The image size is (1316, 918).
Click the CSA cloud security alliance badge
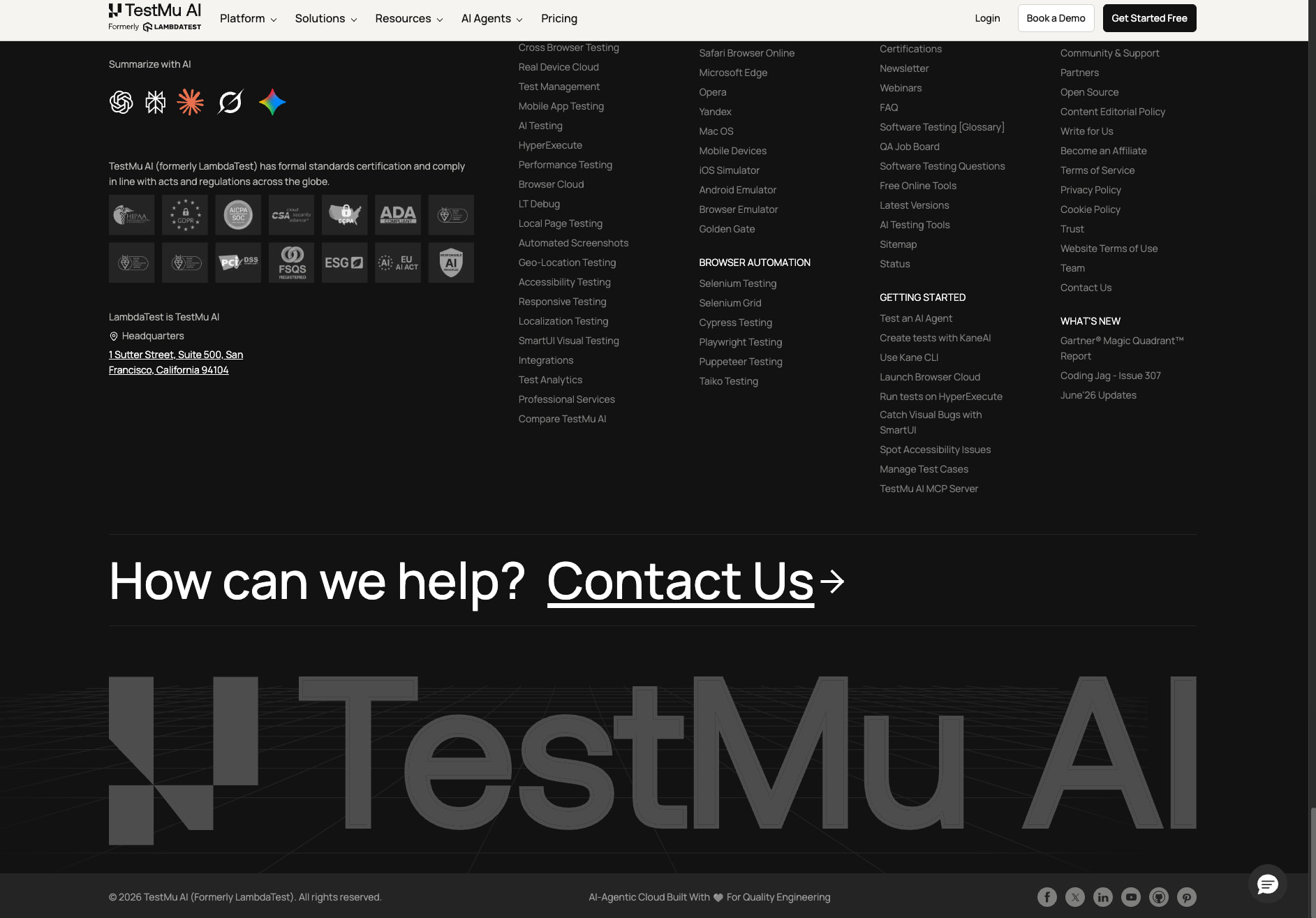[291, 215]
